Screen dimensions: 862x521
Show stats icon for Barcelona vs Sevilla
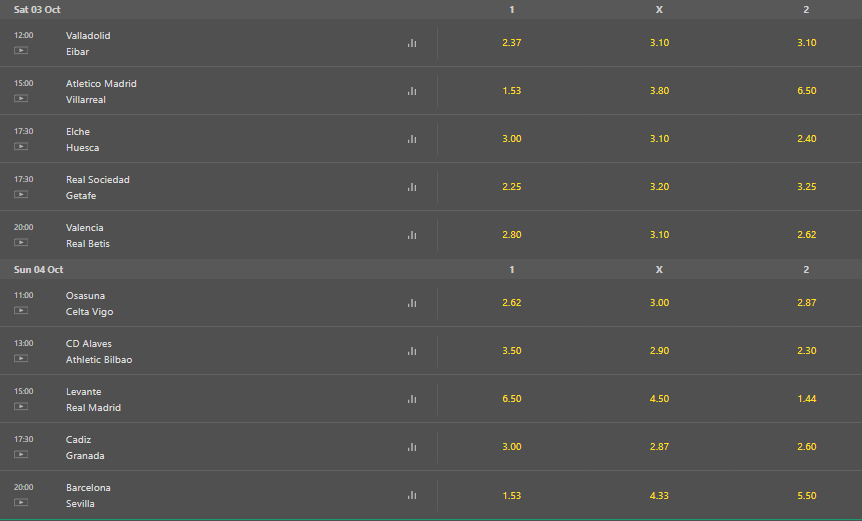pos(412,495)
